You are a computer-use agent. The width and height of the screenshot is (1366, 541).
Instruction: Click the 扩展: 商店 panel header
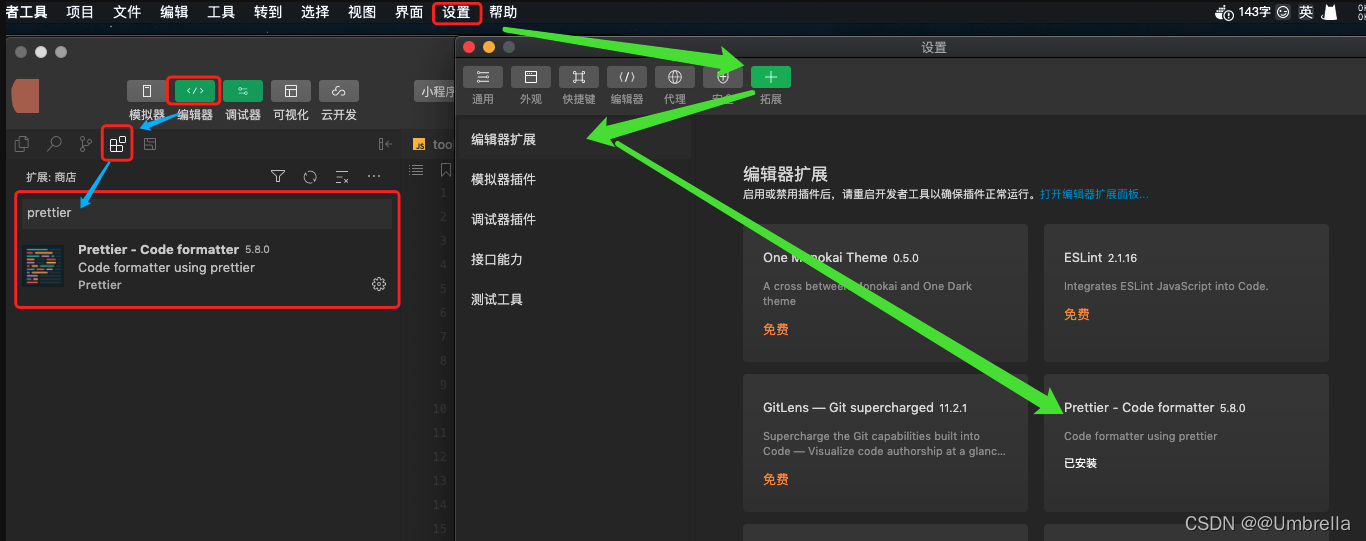coord(51,176)
